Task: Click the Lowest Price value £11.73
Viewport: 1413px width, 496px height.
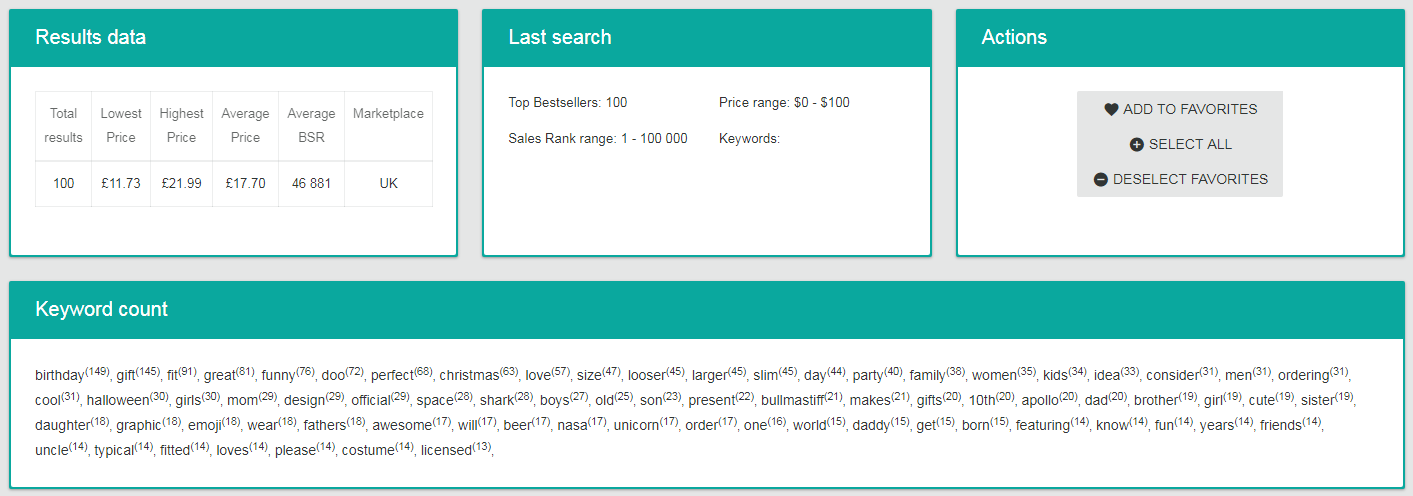Action: [121, 184]
